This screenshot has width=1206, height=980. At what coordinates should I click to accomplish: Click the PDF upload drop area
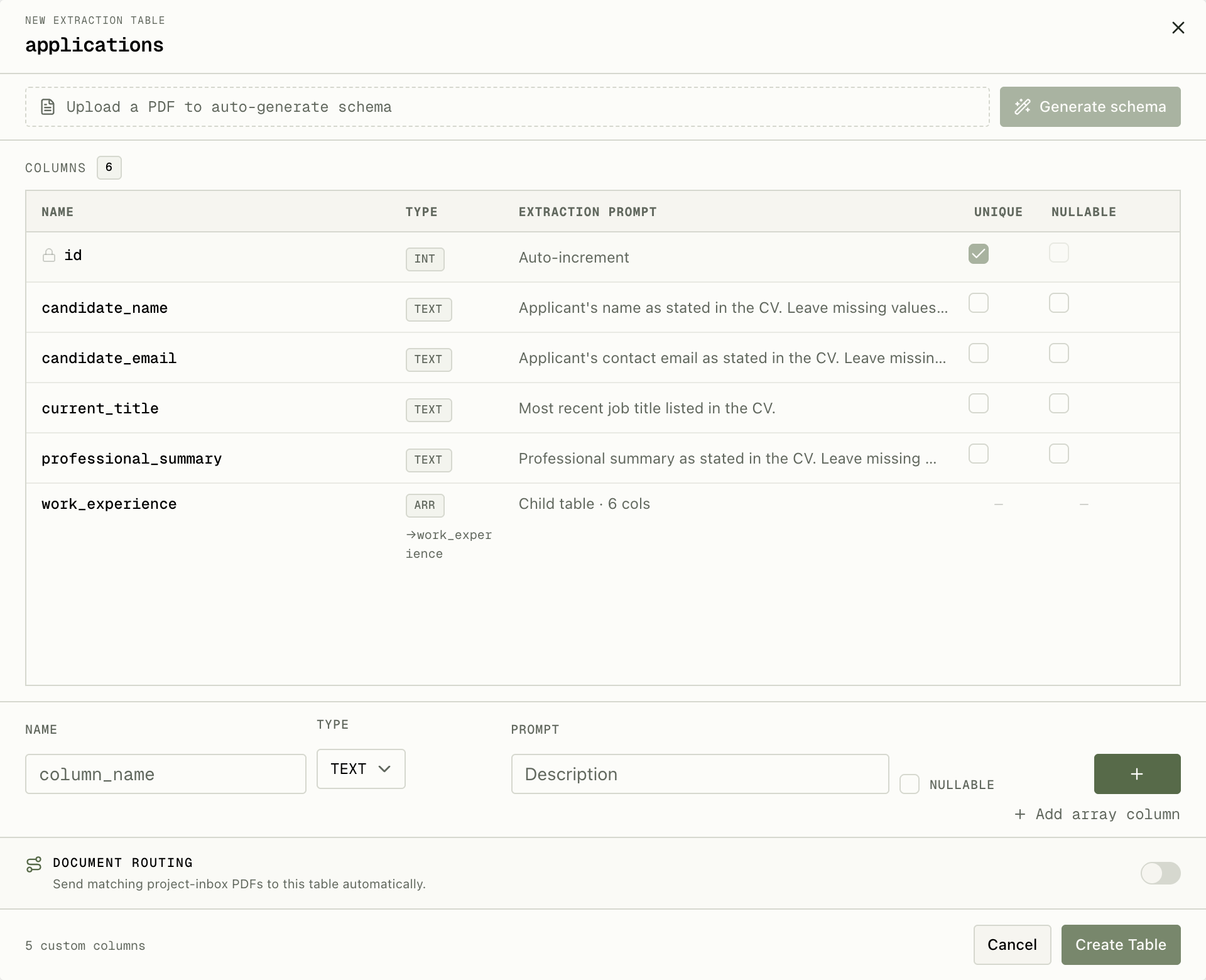(508, 107)
